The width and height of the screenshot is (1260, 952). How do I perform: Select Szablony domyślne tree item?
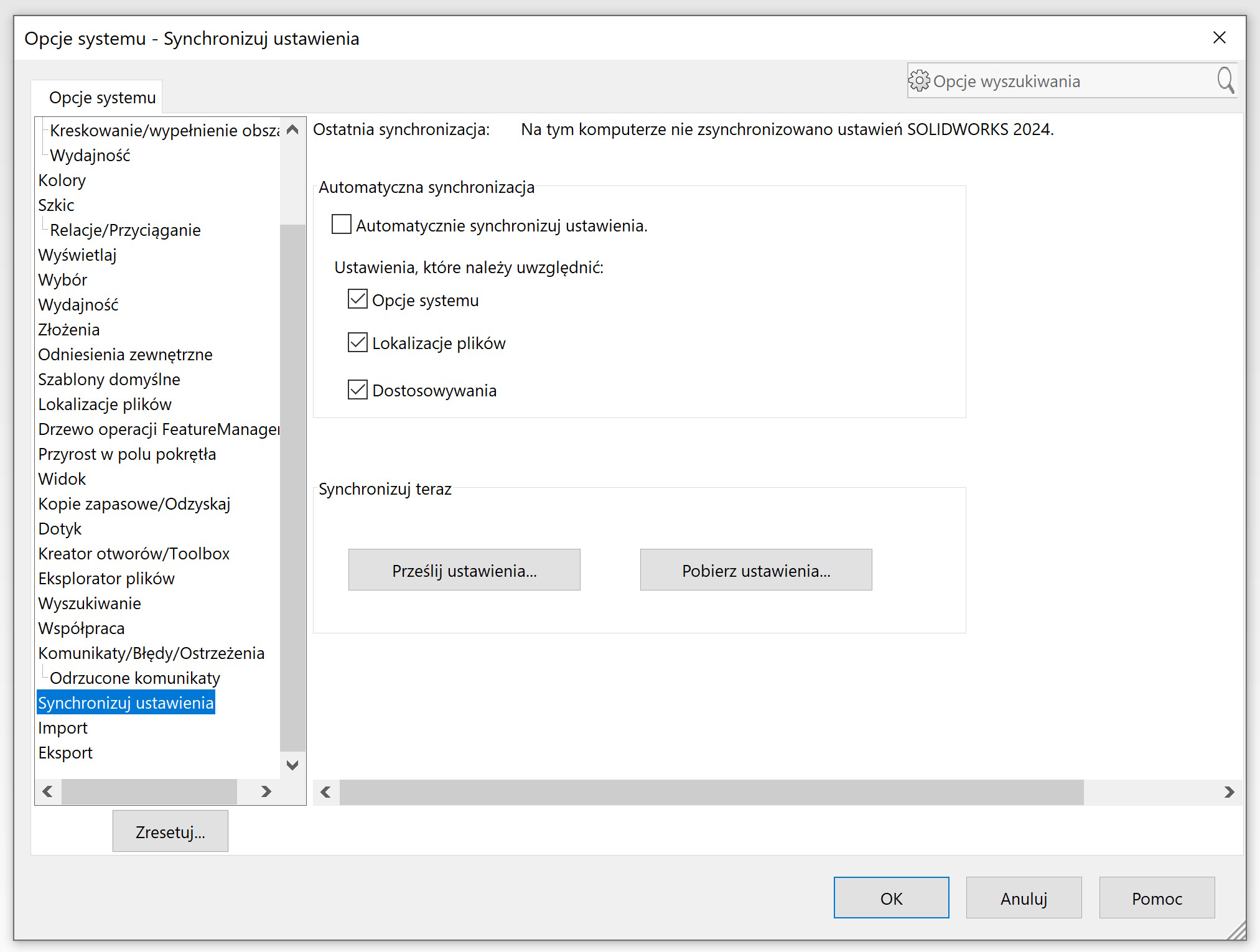pos(109,379)
